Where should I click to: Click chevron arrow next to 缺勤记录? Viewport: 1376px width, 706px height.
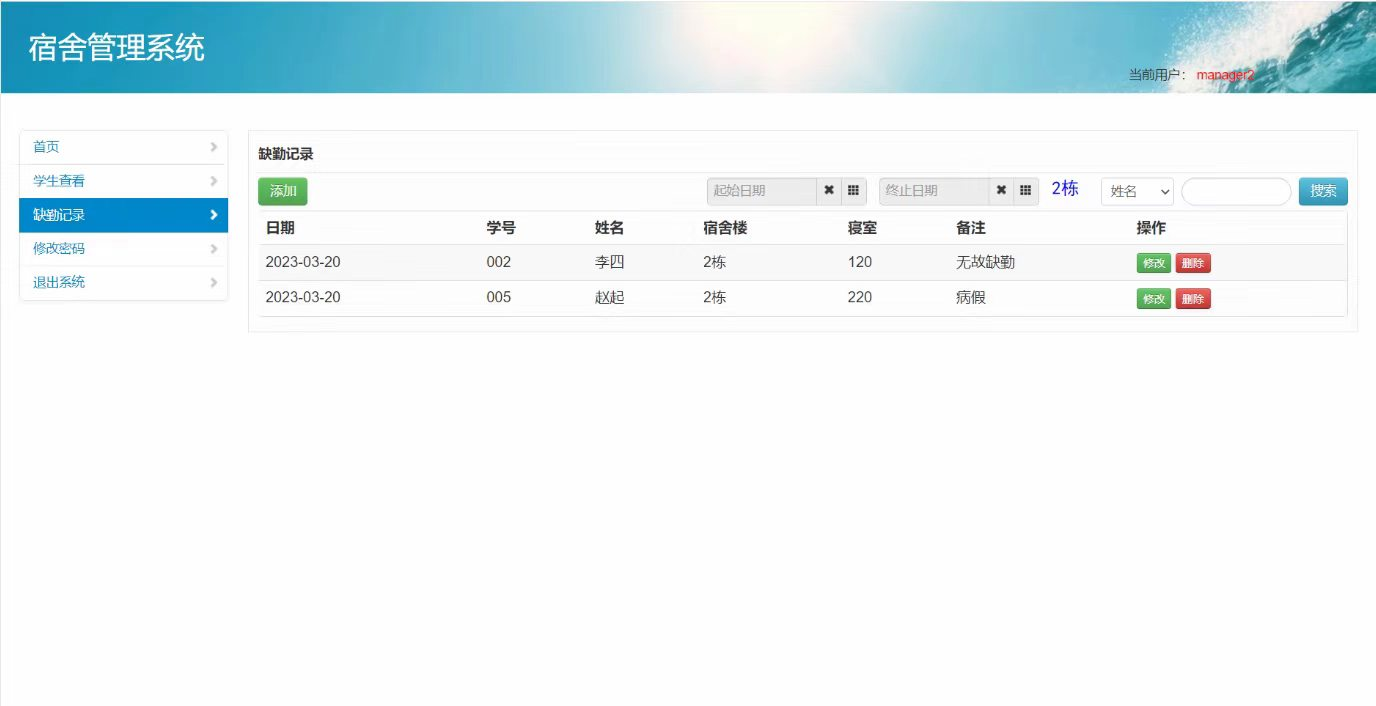pyautogui.click(x=213, y=215)
